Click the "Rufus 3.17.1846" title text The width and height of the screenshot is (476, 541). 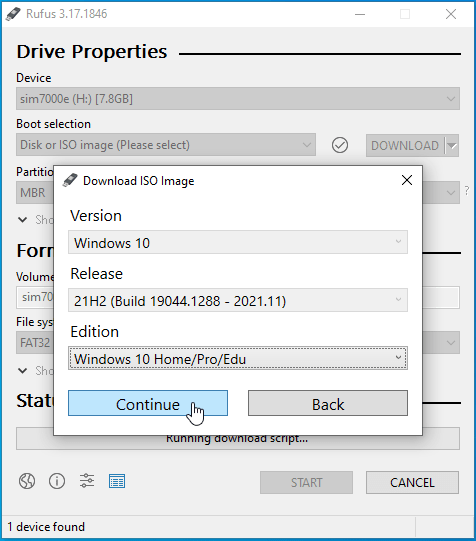[x=67, y=14]
